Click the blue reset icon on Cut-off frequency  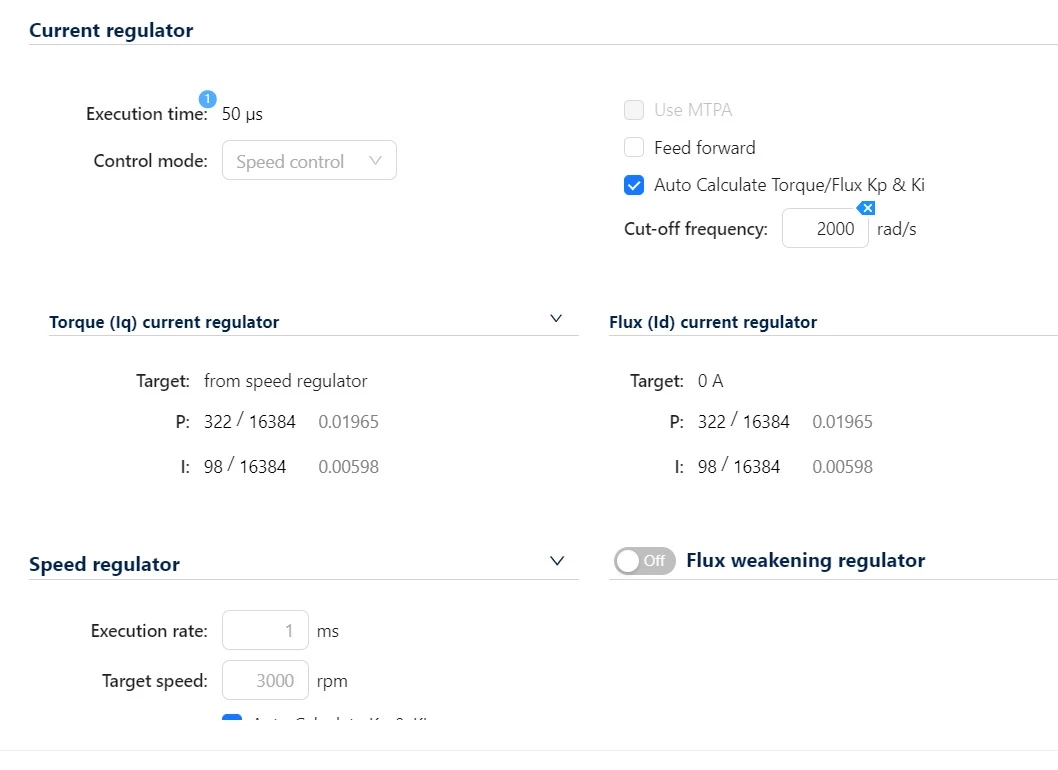pos(866,208)
